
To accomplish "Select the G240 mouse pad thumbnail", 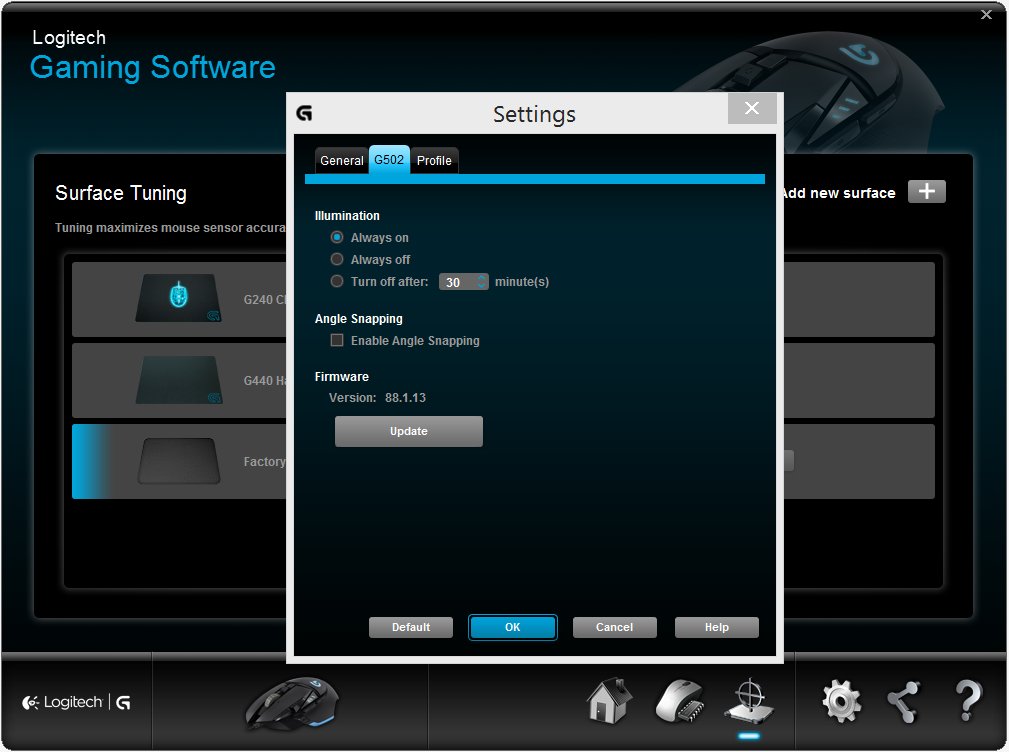I will 178,298.
